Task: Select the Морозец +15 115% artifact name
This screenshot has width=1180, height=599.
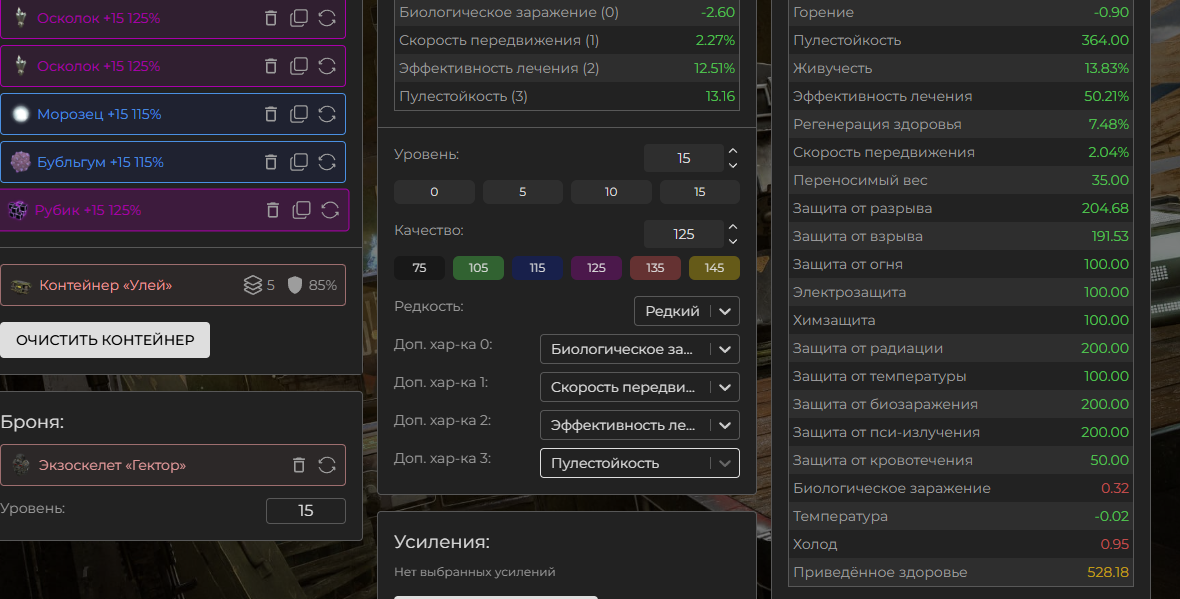Action: (x=99, y=114)
